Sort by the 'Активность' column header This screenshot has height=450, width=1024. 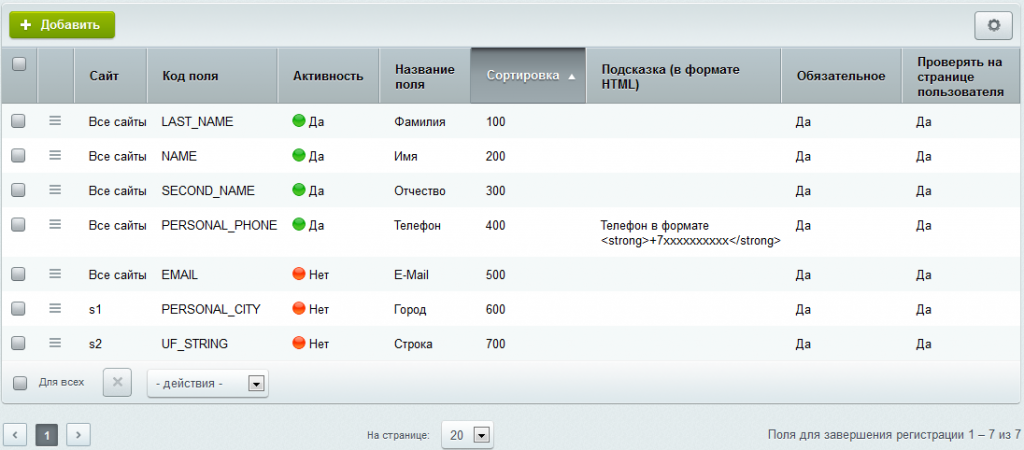[x=328, y=75]
